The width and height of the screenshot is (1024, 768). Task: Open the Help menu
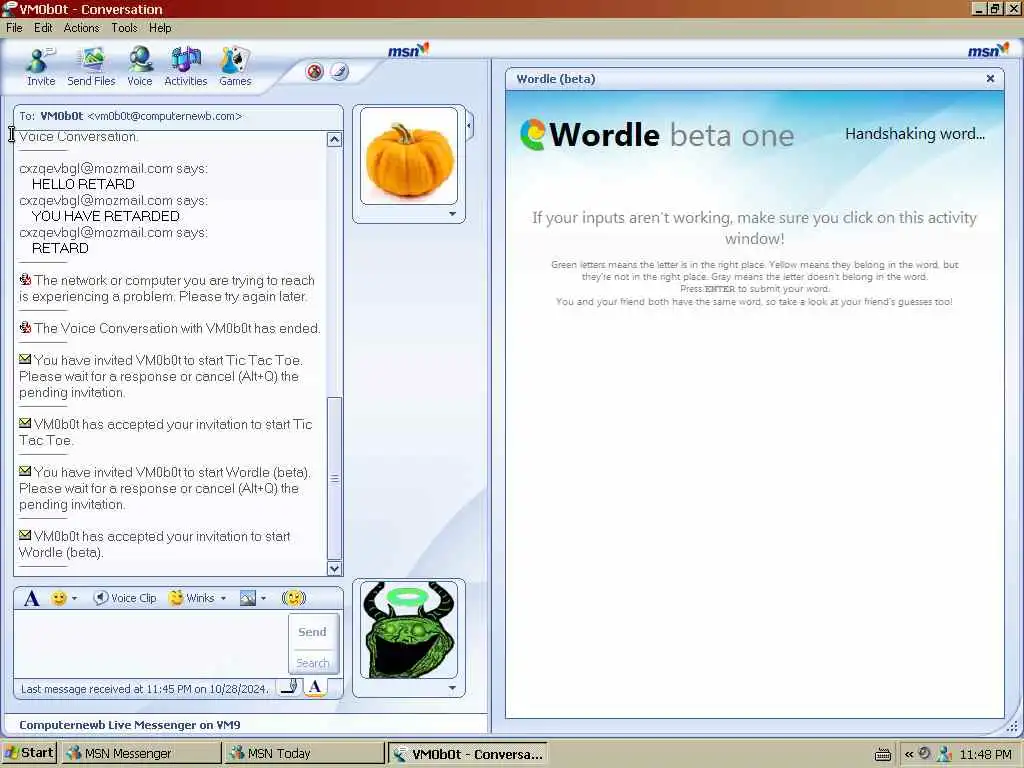point(160,28)
